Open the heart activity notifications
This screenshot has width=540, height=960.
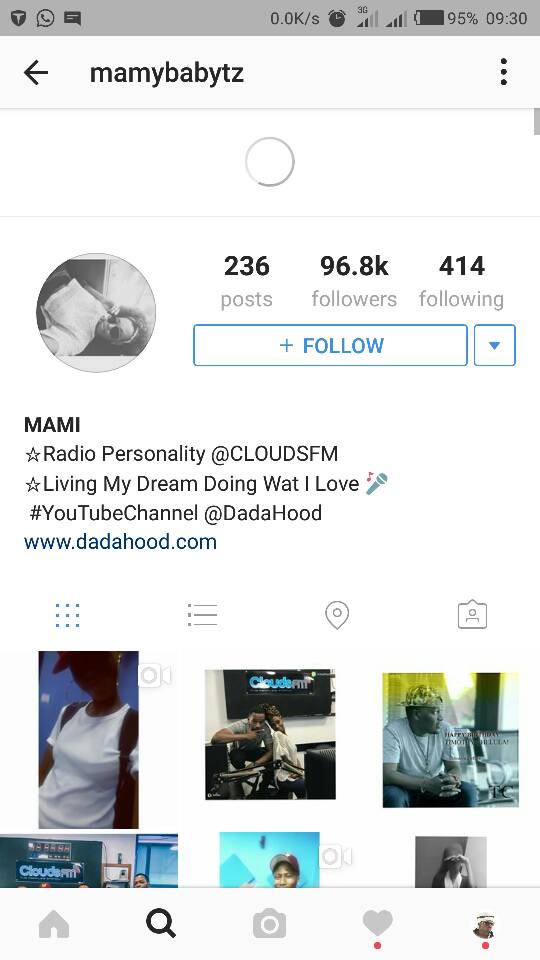[x=377, y=924]
